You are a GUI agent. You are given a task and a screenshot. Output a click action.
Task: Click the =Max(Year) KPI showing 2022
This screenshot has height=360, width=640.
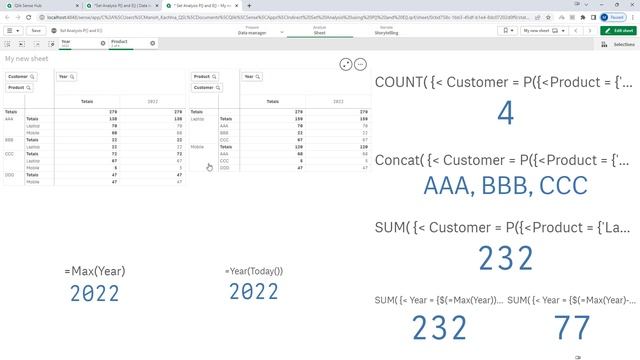[94, 293]
